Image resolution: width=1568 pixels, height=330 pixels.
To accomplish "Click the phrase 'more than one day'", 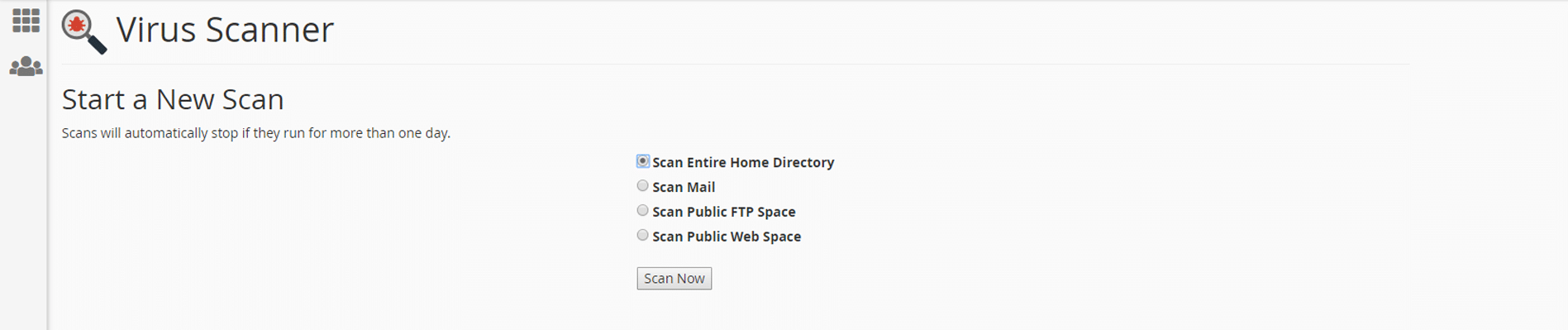I will click(x=390, y=133).
